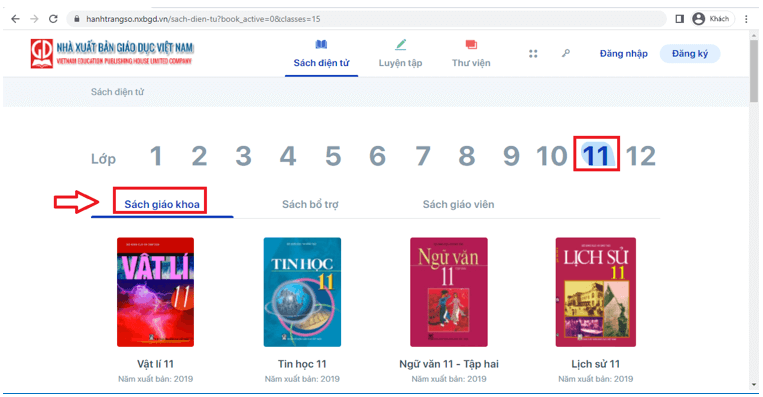This screenshot has height=397, width=763.
Task: Click the search magnifier icon
Action: (565, 53)
